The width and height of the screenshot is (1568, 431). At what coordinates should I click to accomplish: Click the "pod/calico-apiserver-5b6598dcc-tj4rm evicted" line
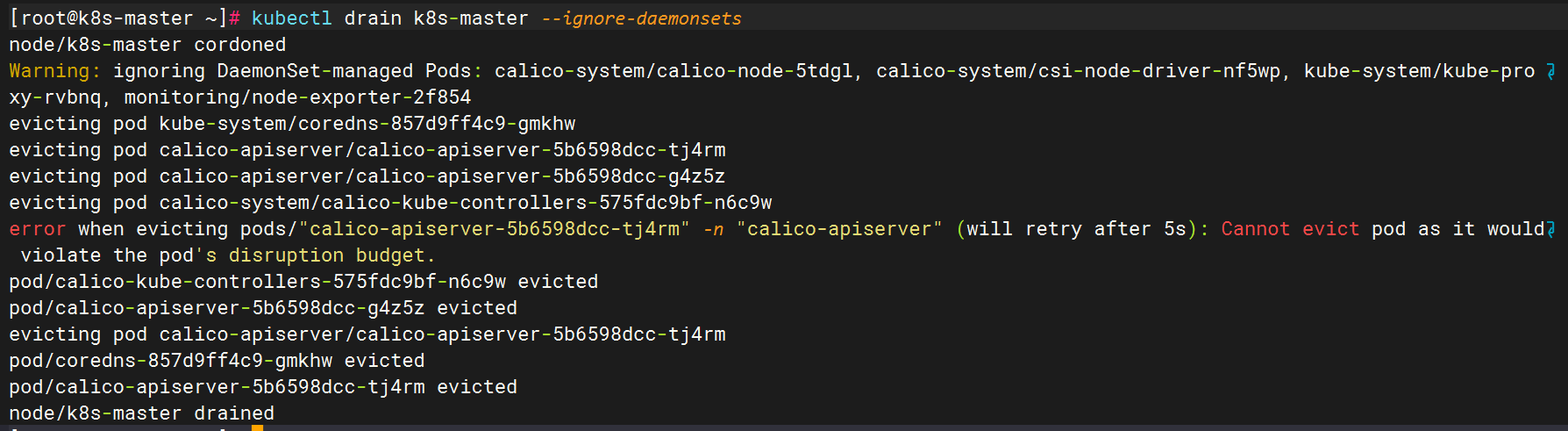coord(263,387)
